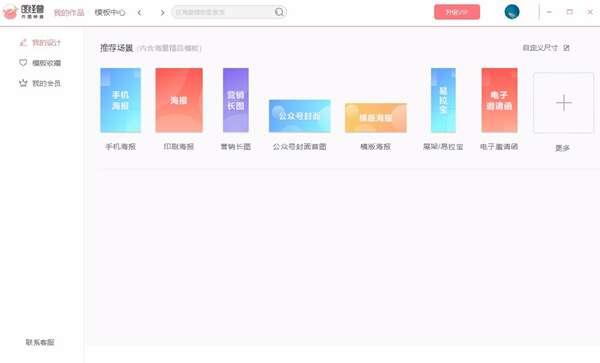The width and height of the screenshot is (600, 363).
Task: Choose the 公众号封面 blue banner thumbnail
Action: click(300, 116)
